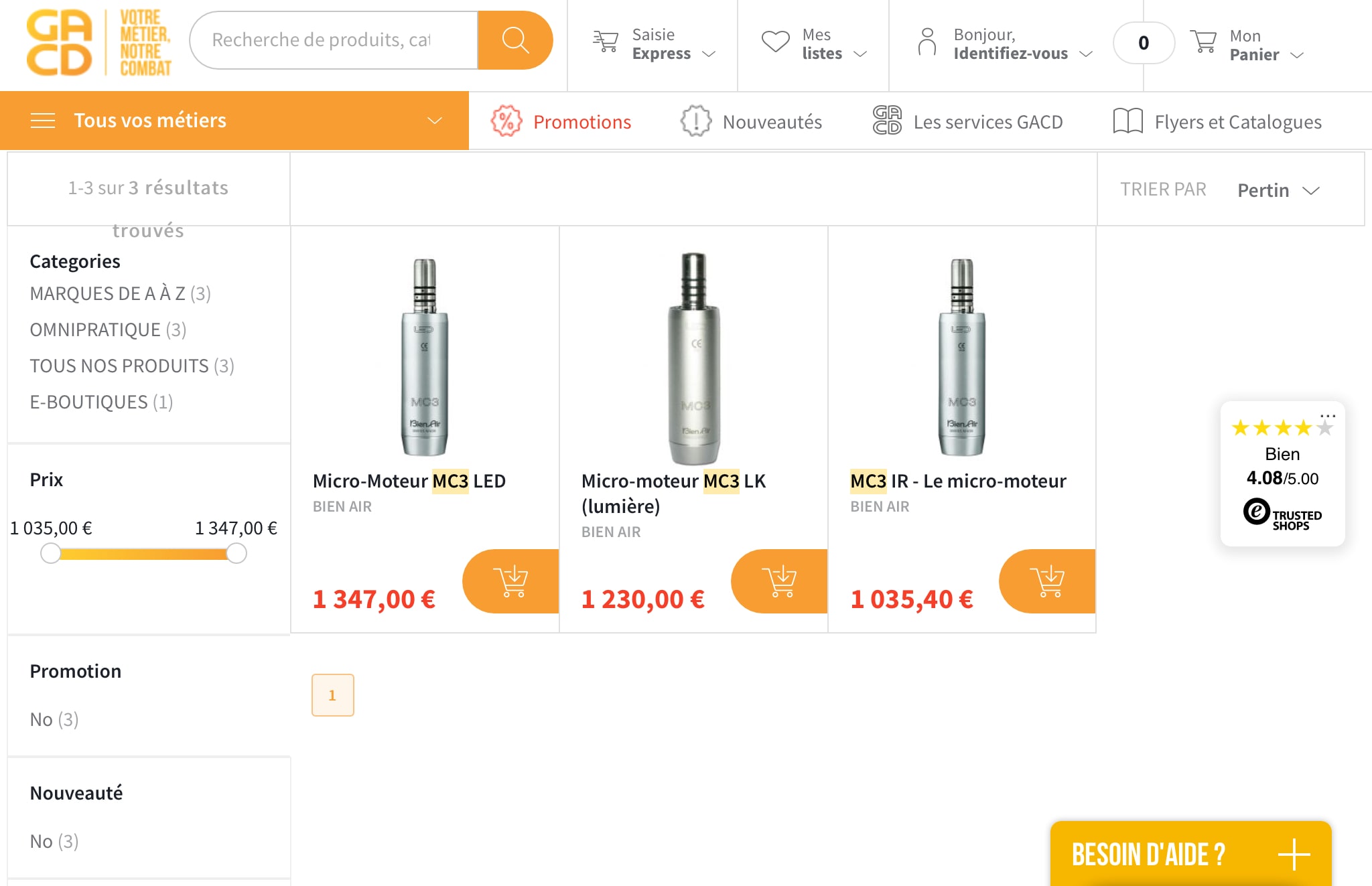Click the orange magnifier search button
The image size is (1372, 886).
click(514, 40)
